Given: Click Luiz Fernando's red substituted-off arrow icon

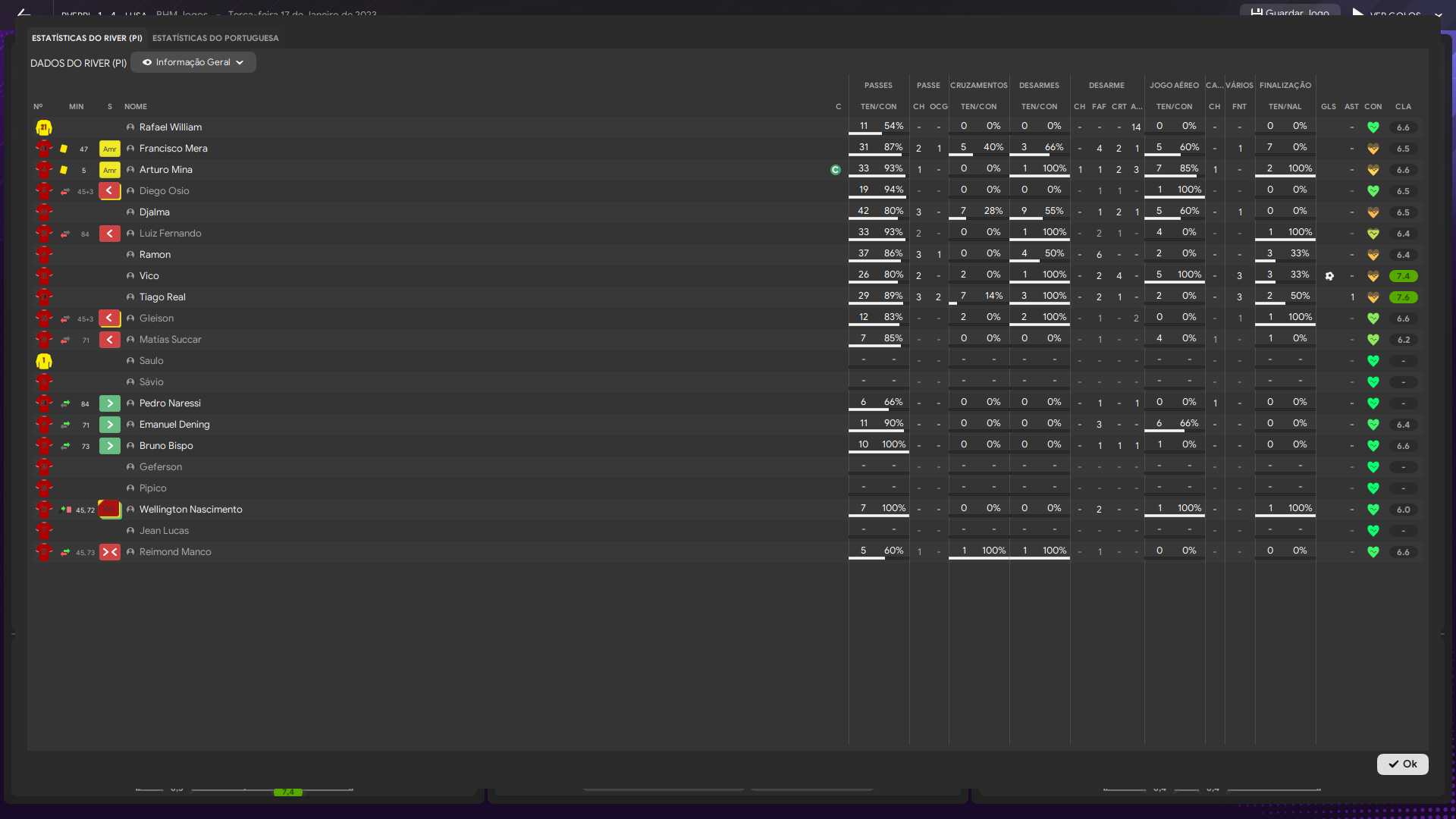Looking at the screenshot, I should (x=110, y=234).
